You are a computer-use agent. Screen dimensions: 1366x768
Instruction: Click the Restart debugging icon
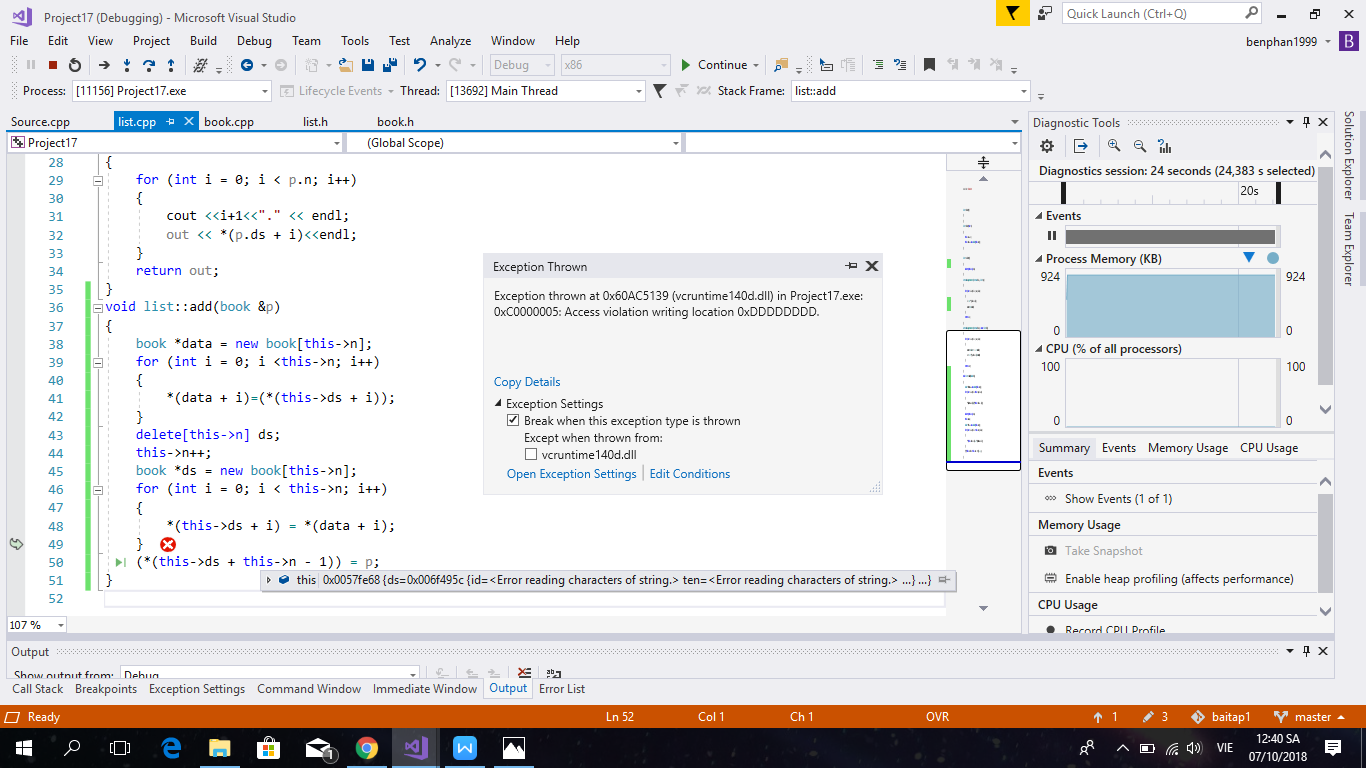coord(75,65)
